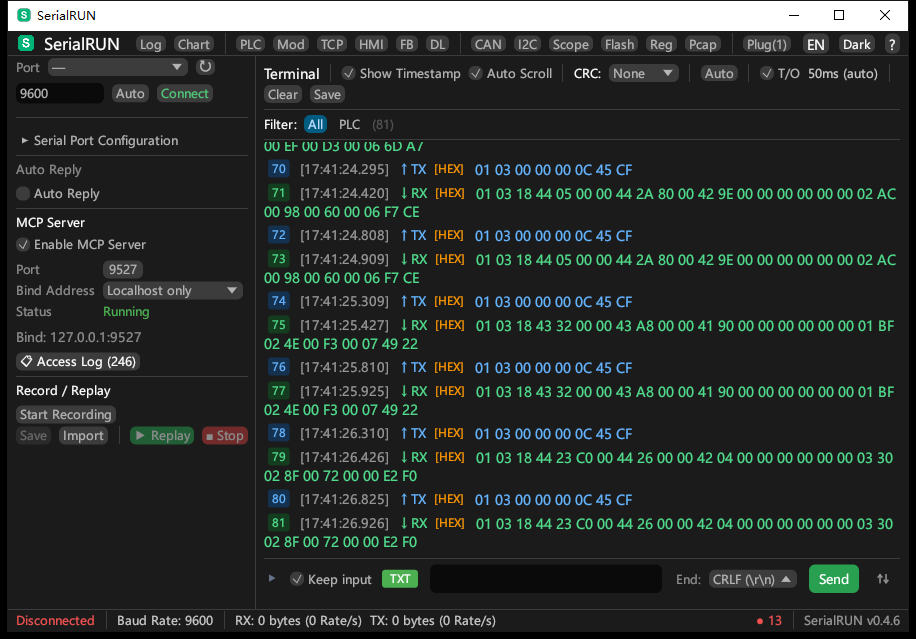
Task: Click the Import recording button
Action: click(83, 436)
